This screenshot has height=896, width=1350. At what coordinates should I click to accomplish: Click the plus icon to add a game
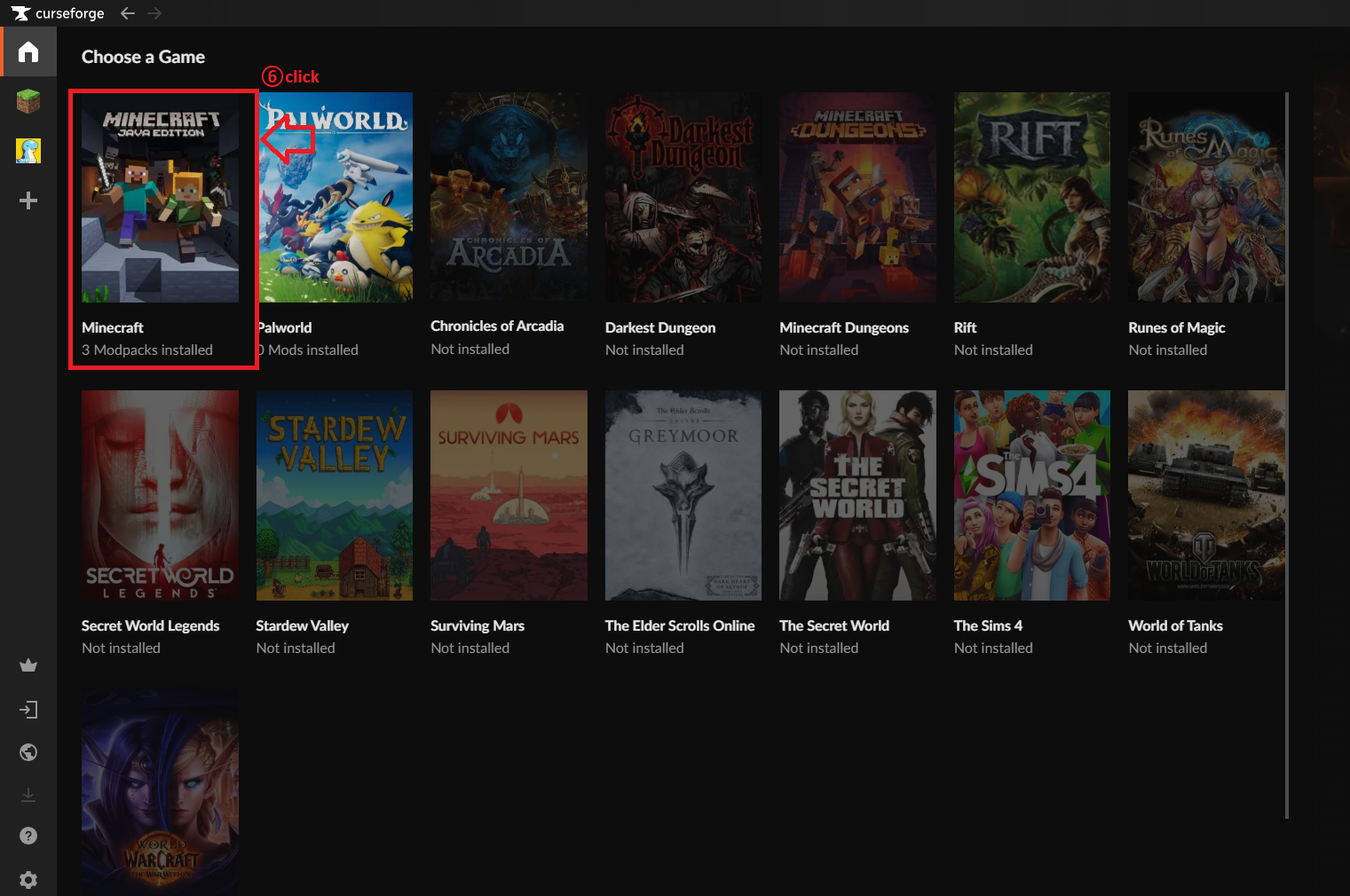pos(28,200)
